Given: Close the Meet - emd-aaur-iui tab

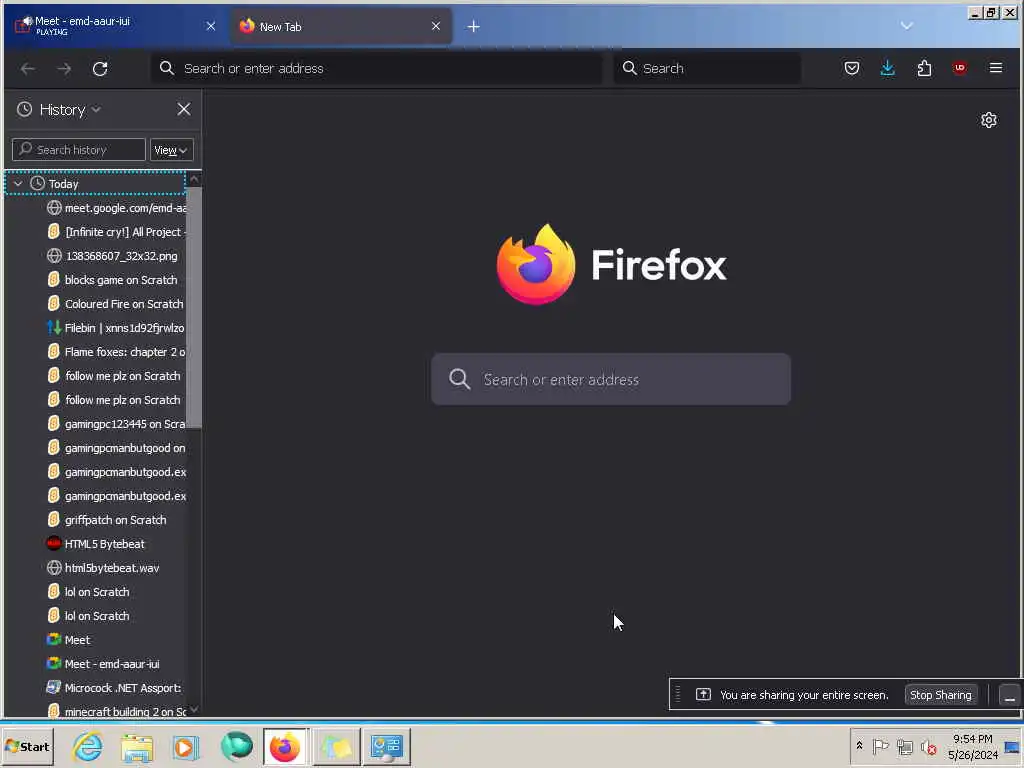Looking at the screenshot, I should (x=211, y=26).
